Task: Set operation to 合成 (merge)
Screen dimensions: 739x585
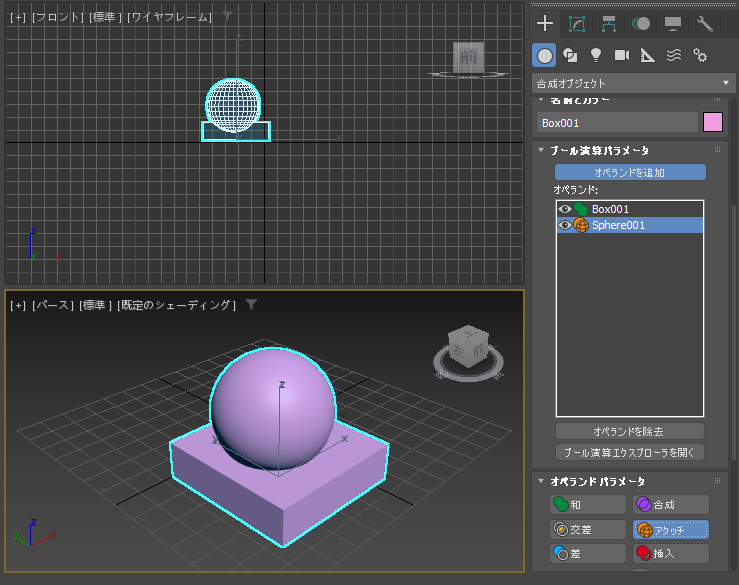Action: [671, 504]
